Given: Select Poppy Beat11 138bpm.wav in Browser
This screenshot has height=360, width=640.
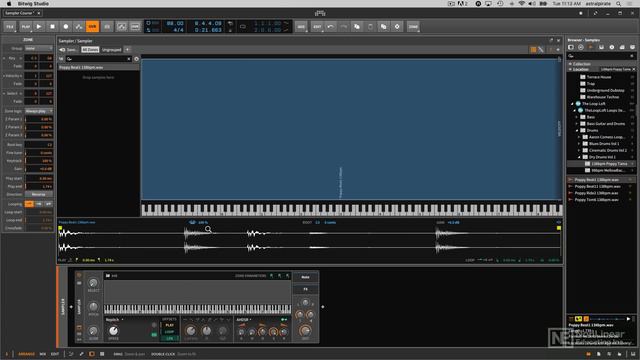Looking at the screenshot, I should point(602,187).
